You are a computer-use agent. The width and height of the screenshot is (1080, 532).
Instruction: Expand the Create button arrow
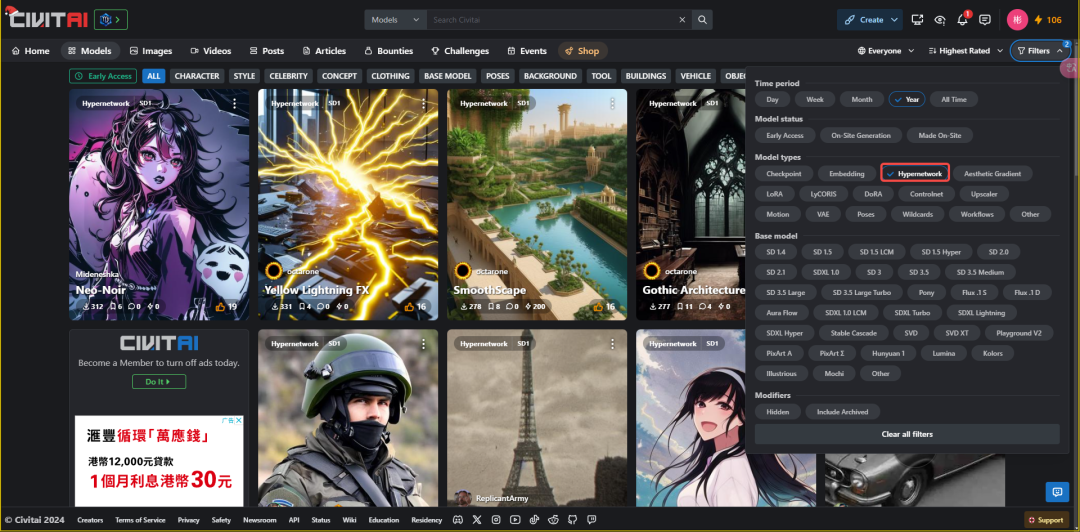(x=893, y=20)
